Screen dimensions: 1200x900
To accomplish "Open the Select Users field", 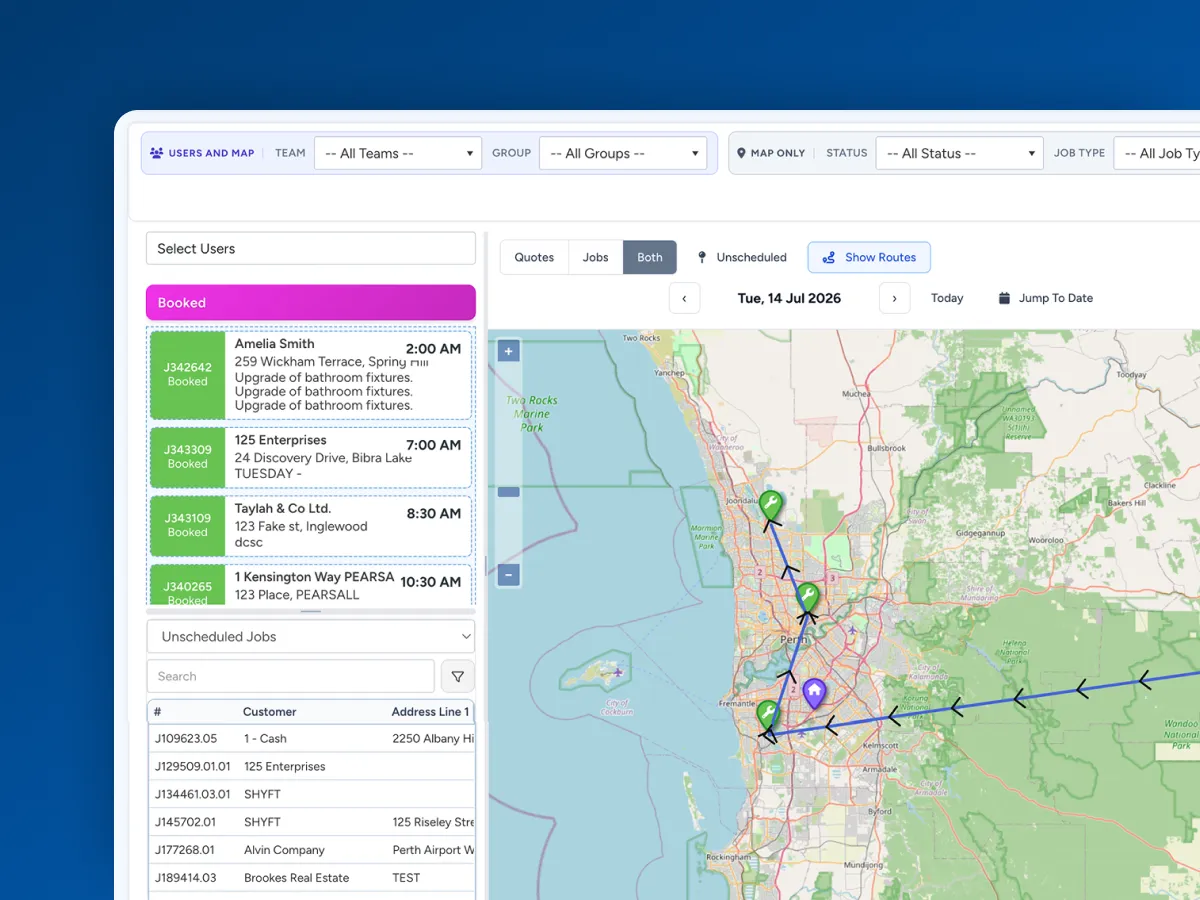I will click(311, 248).
